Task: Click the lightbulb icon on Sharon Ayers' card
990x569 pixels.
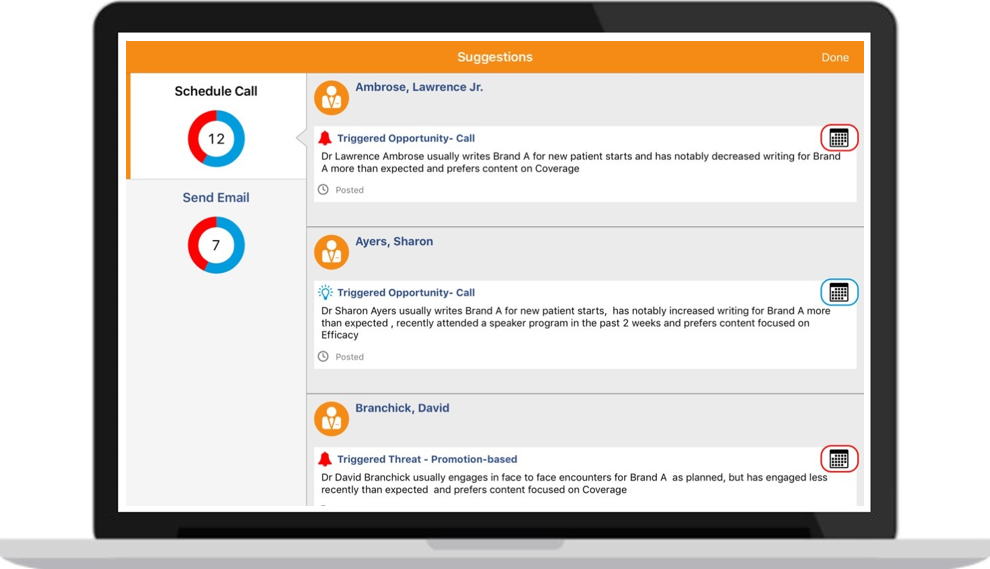Action: 325,293
